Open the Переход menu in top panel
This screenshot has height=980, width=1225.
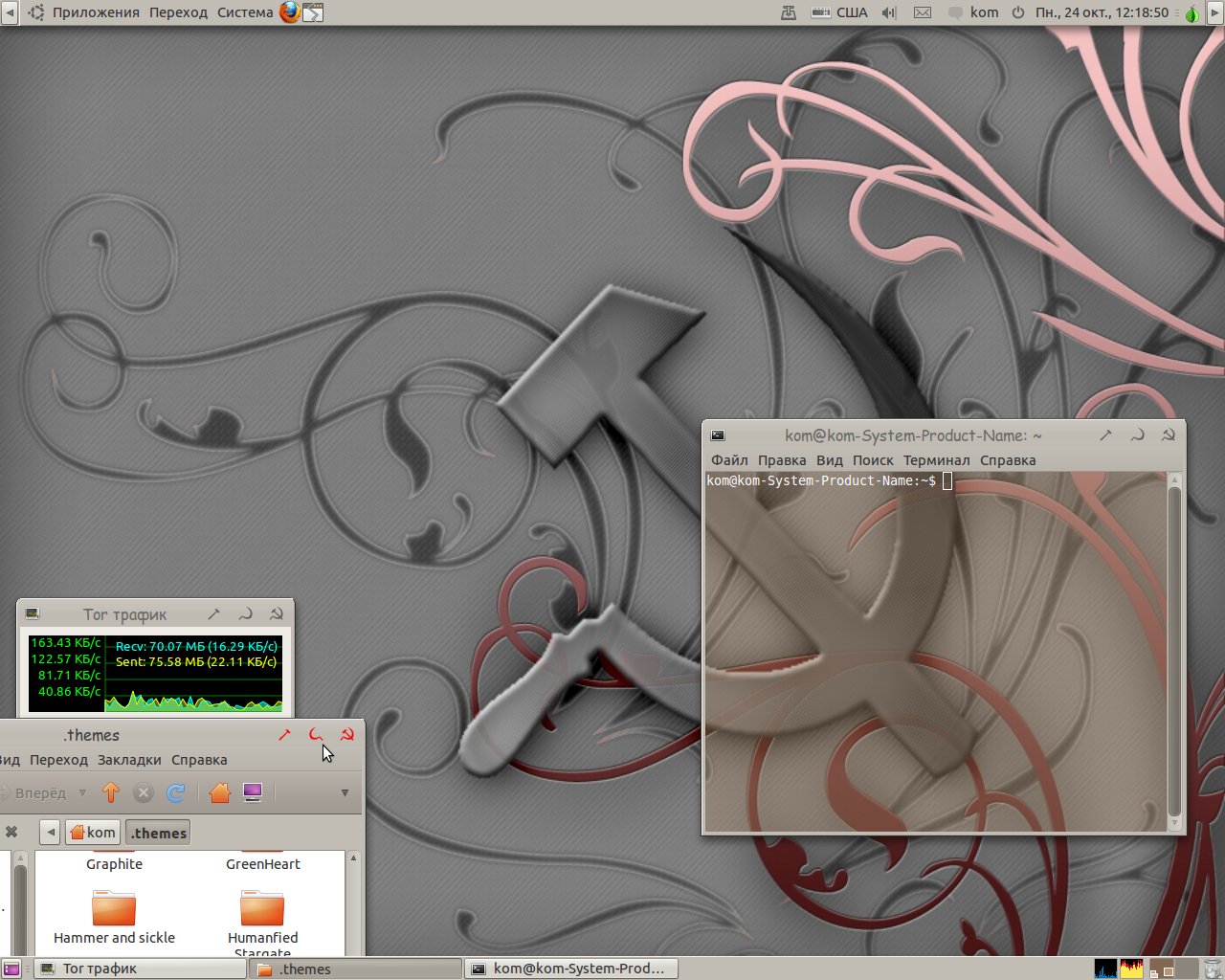click(x=178, y=12)
